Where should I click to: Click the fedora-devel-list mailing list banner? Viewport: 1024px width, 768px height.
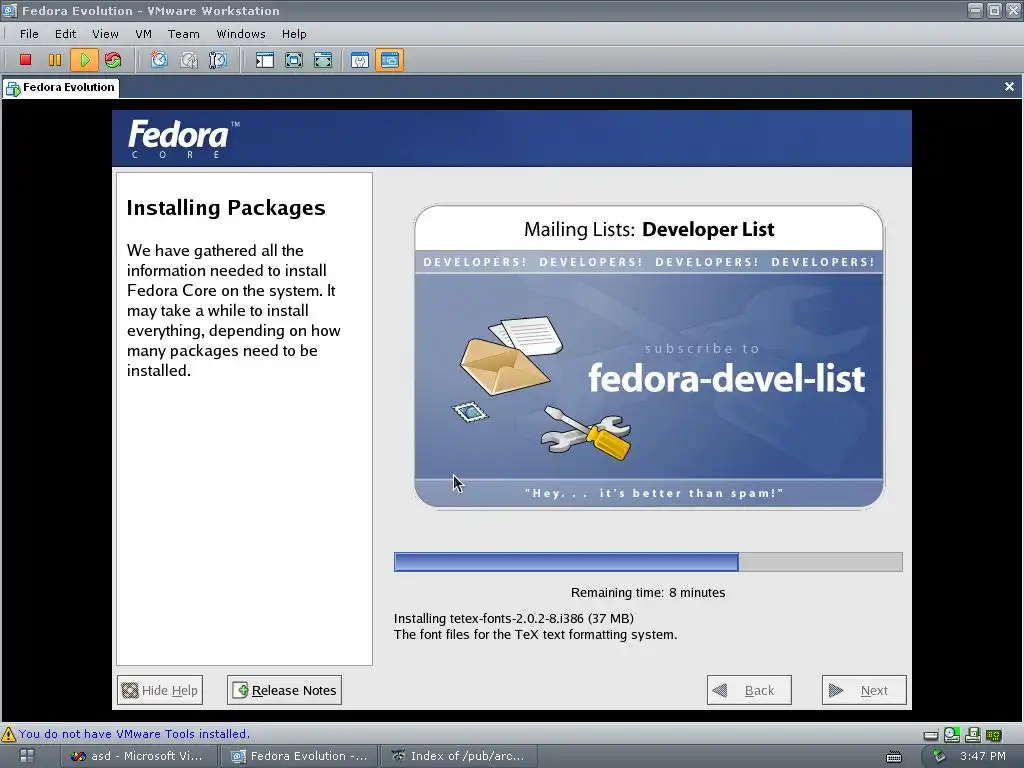point(648,357)
